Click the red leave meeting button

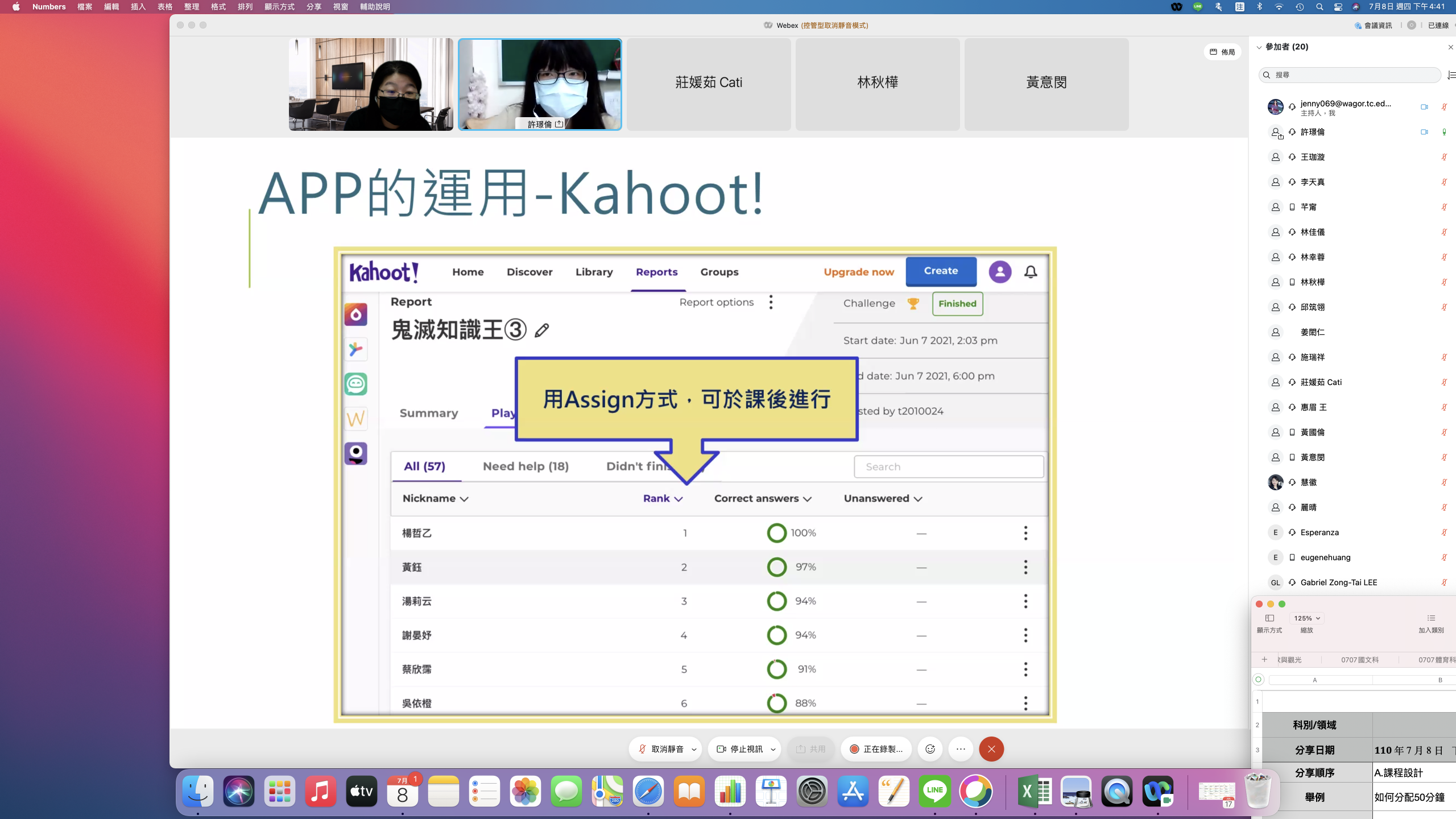(x=991, y=749)
